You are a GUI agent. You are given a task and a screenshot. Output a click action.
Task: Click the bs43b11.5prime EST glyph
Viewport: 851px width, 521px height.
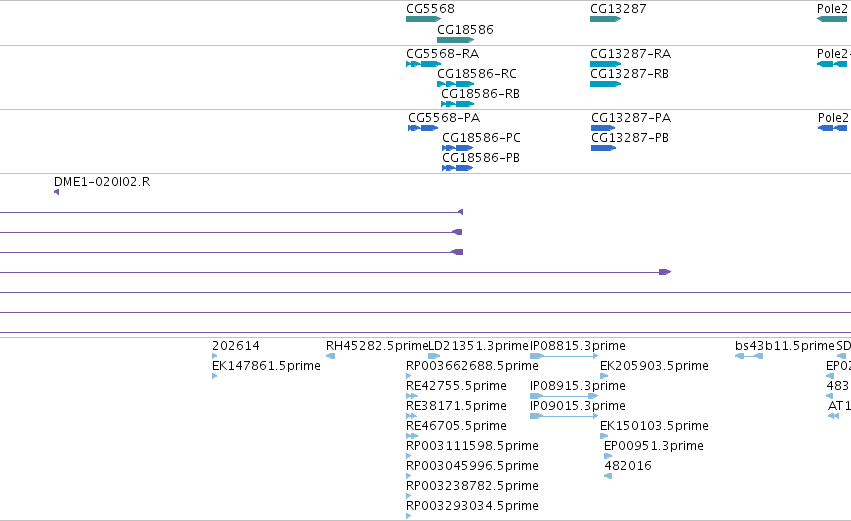click(749, 356)
